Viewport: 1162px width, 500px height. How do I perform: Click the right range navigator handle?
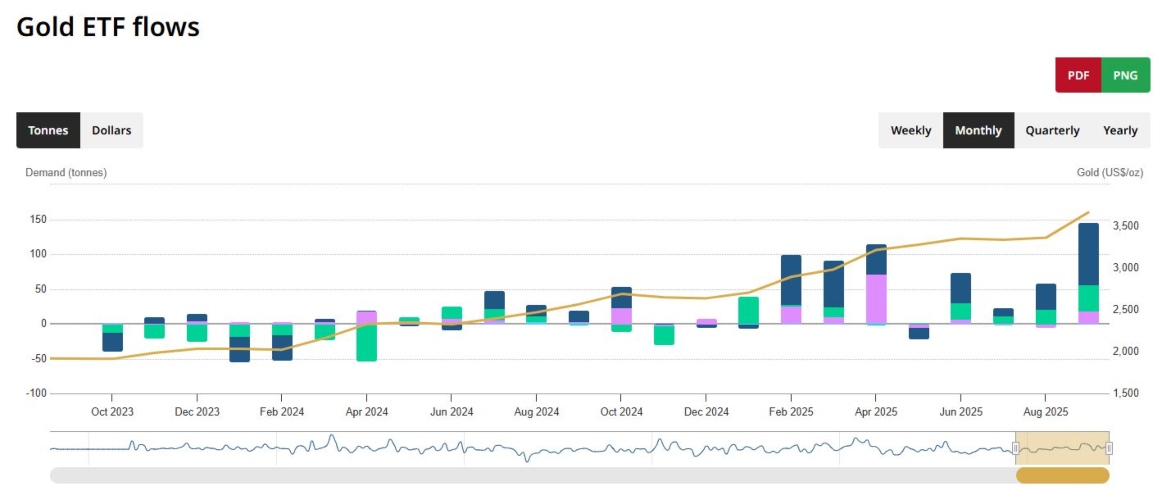[x=1109, y=448]
